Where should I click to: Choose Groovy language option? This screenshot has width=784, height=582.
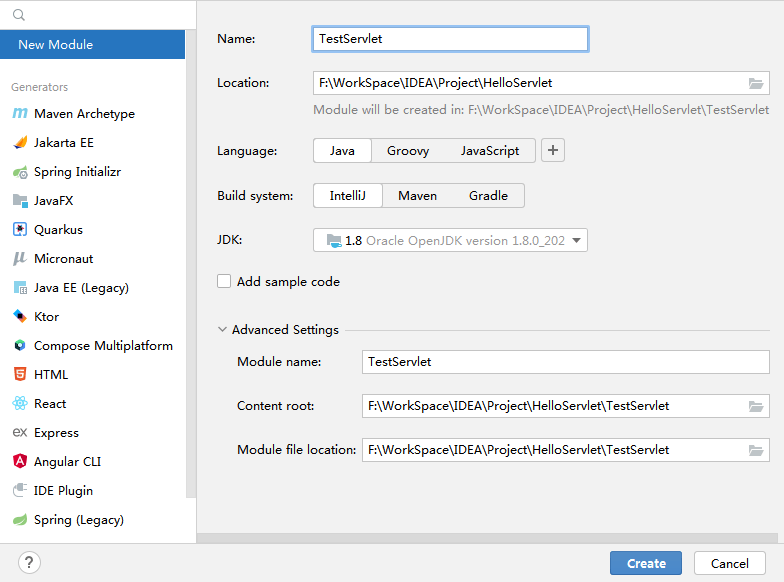408,150
